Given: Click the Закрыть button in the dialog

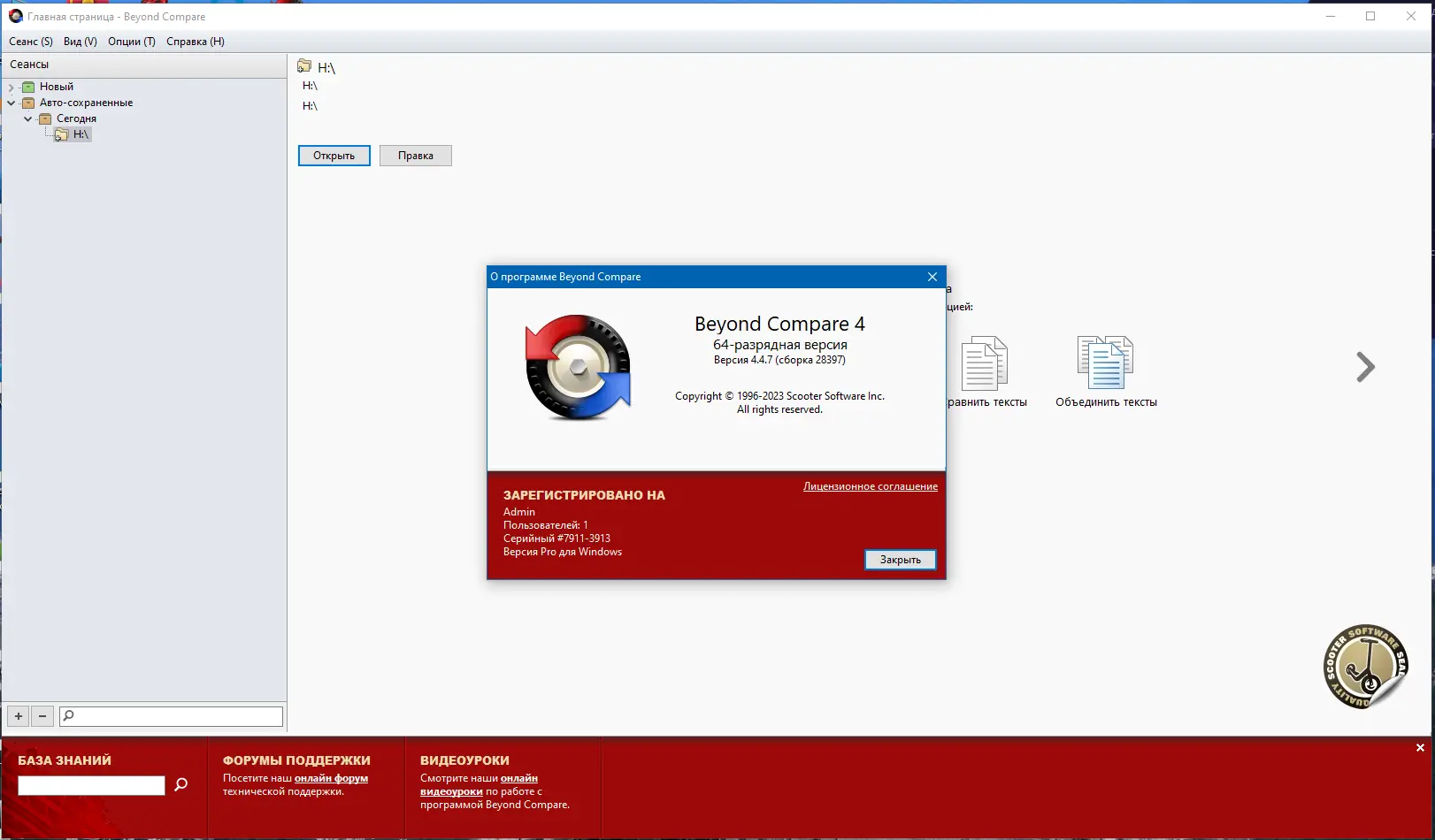Looking at the screenshot, I should click(901, 560).
